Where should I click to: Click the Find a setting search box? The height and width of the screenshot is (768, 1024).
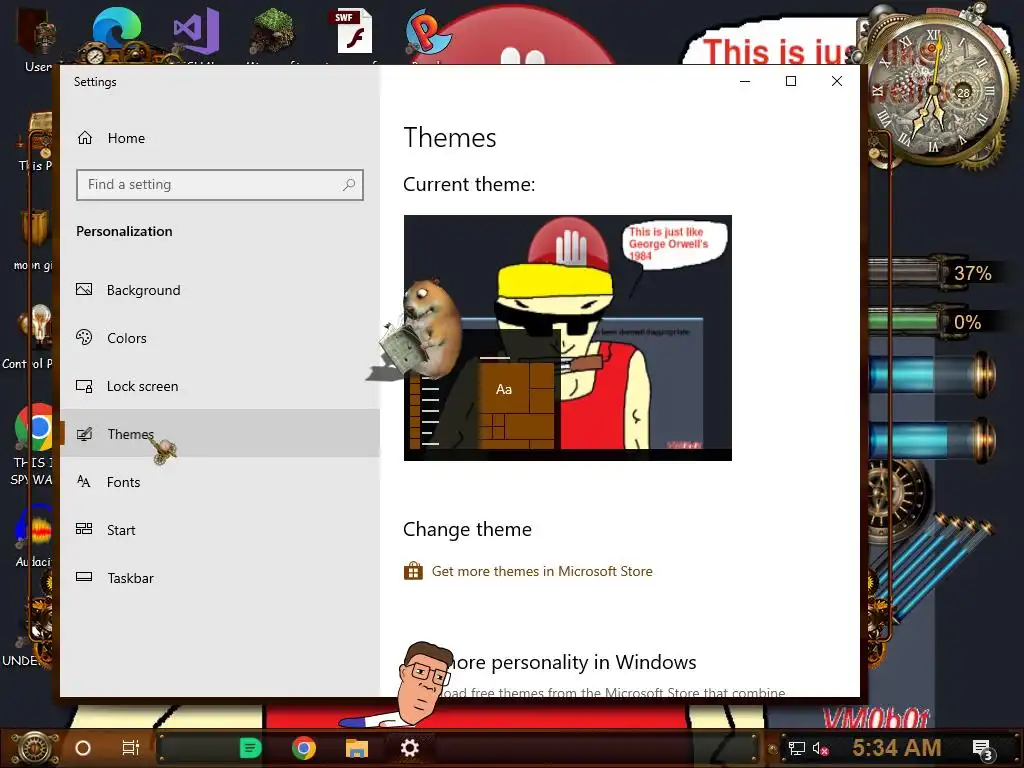219,185
